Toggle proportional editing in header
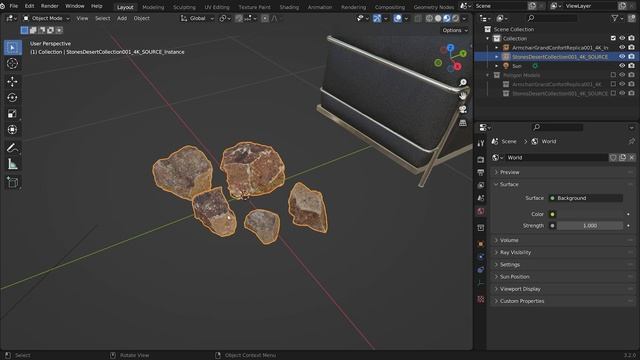The height and width of the screenshot is (360, 640). click(265, 18)
